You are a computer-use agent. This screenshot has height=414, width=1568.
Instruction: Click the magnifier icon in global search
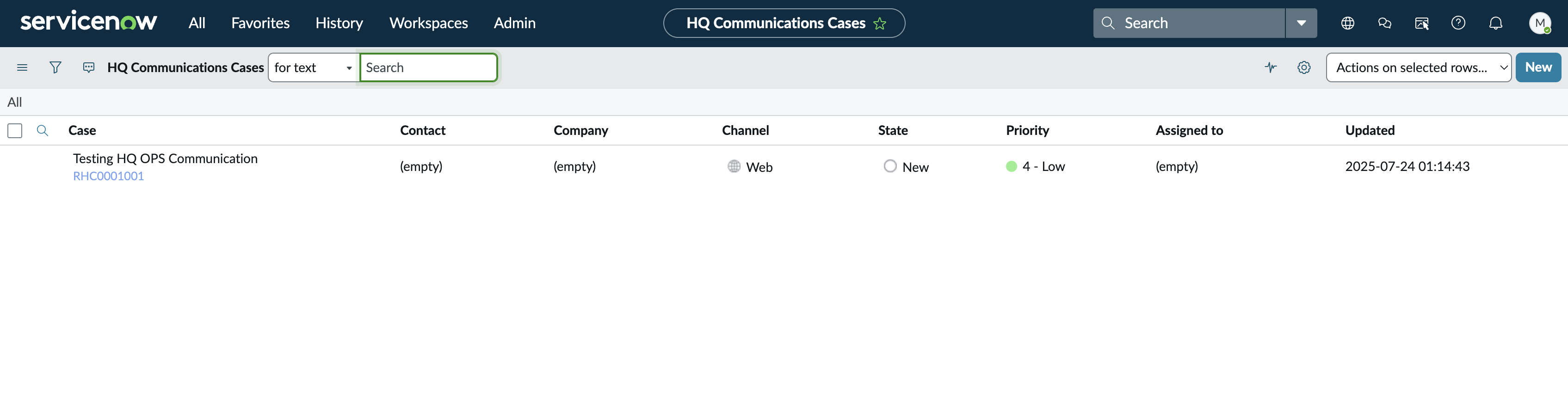1108,23
